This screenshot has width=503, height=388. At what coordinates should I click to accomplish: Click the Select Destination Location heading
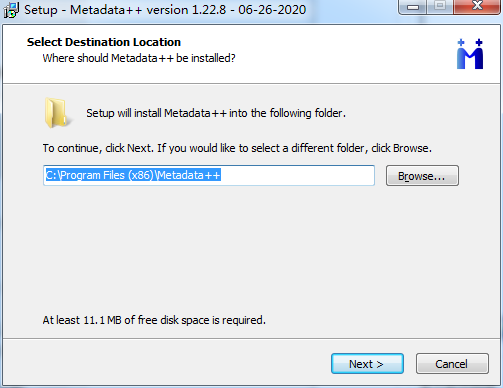pos(104,42)
